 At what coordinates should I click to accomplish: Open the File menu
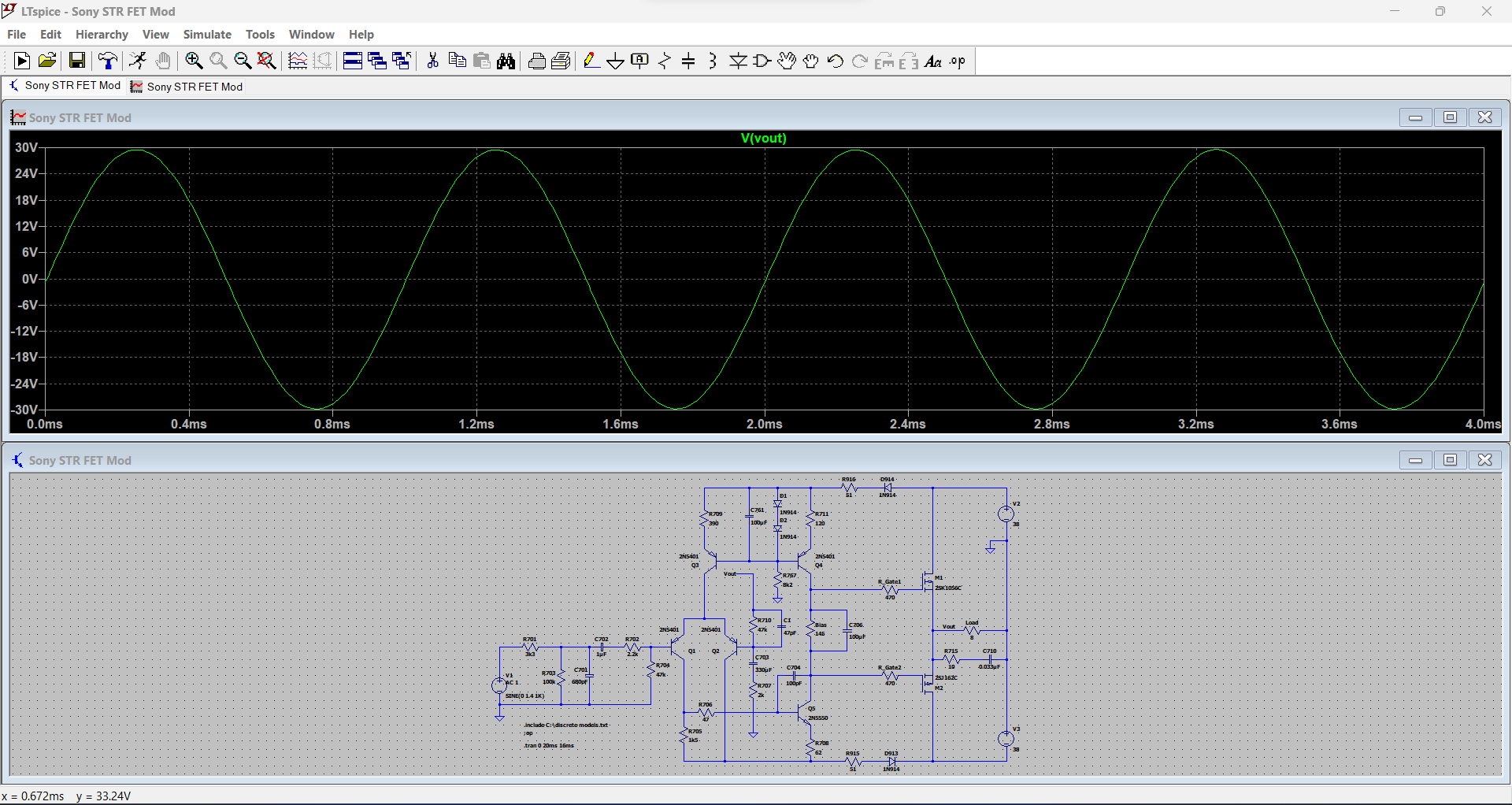[x=17, y=35]
